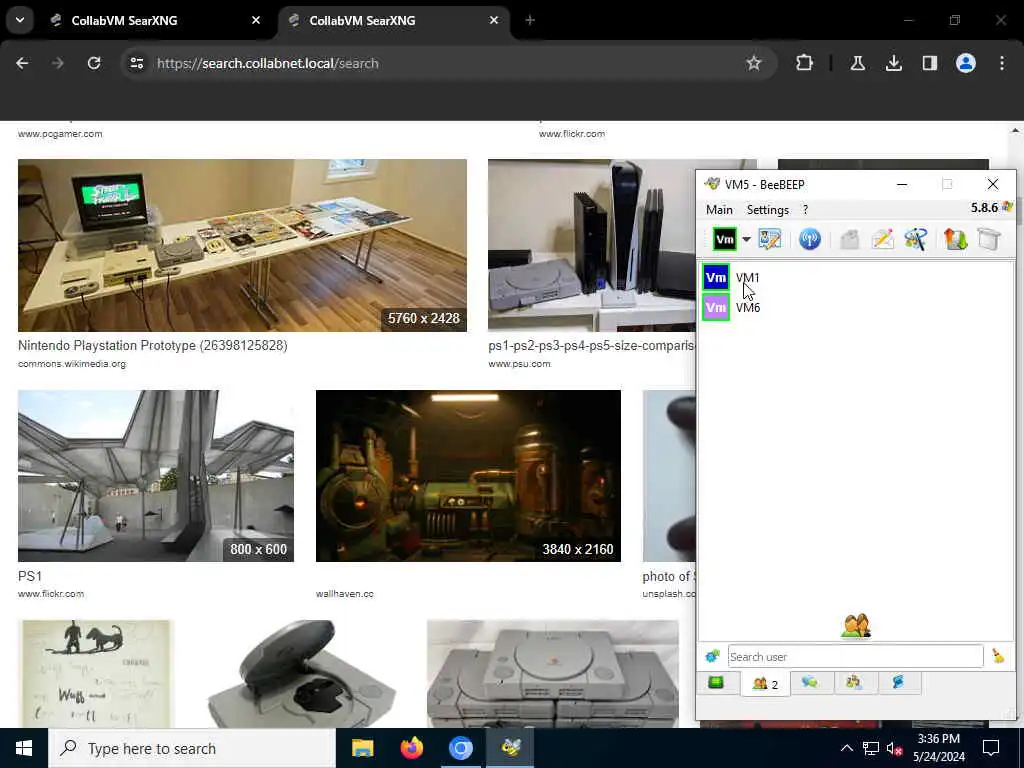Screen dimensions: 1024x768
Task: Click the taskbar Type here to search box
Action: (192, 748)
